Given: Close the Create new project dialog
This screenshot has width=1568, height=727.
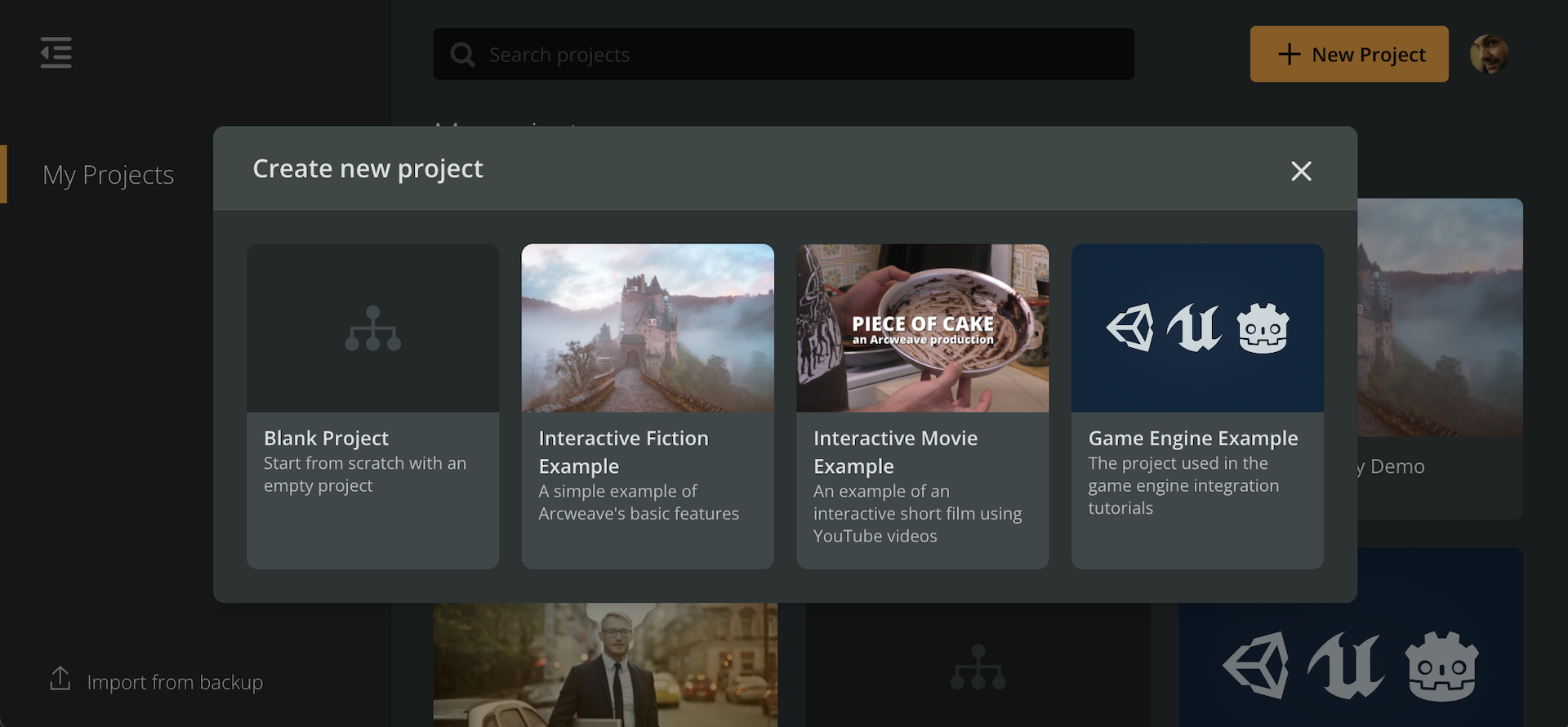Looking at the screenshot, I should coord(1301,171).
